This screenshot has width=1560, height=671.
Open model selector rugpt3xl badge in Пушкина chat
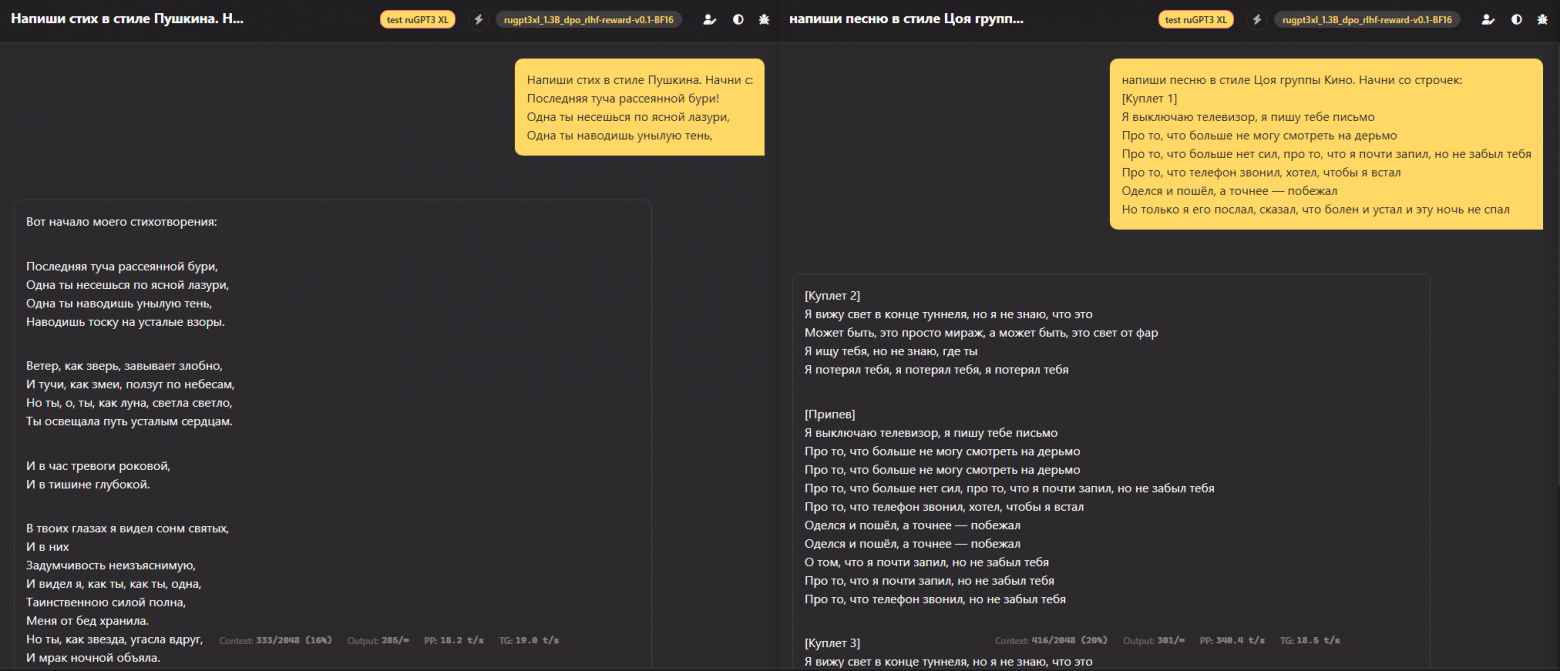(589, 19)
